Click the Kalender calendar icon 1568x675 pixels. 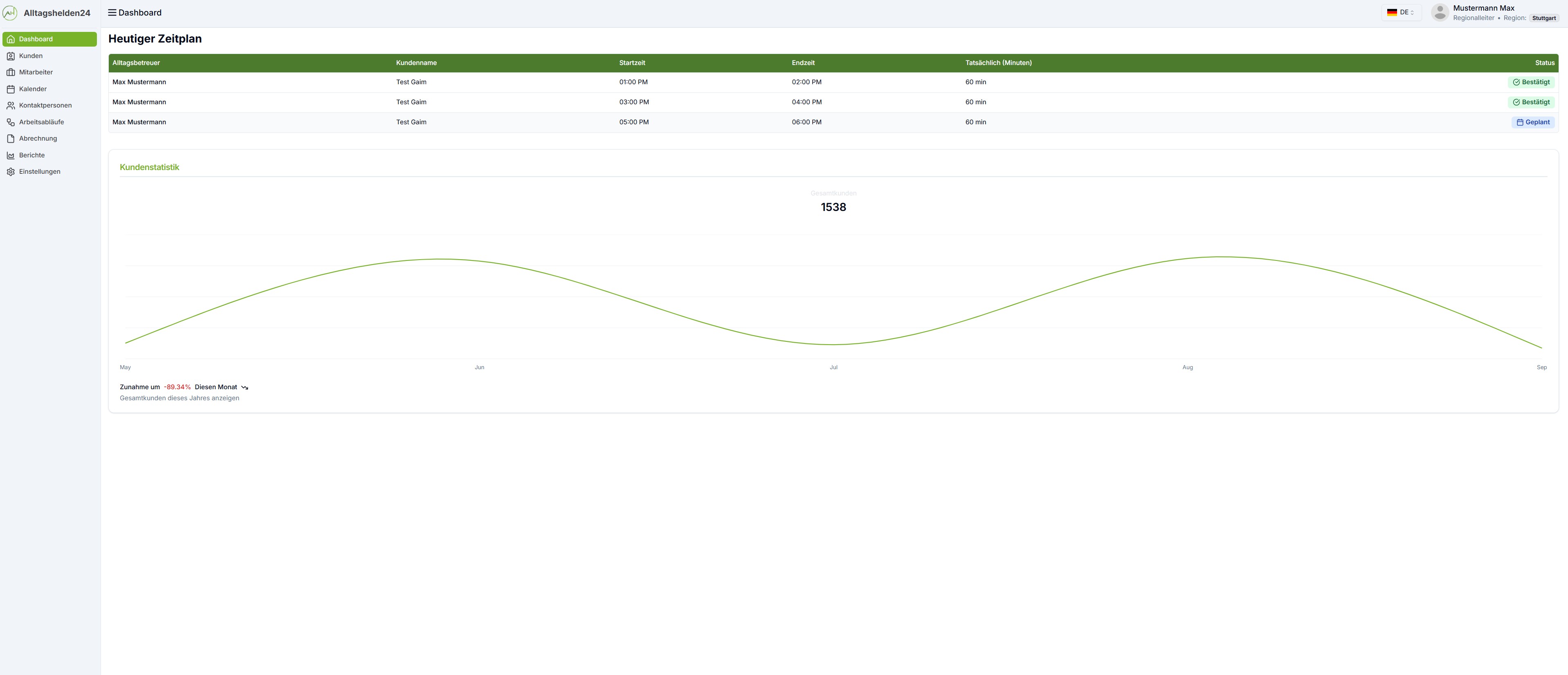(x=10, y=89)
